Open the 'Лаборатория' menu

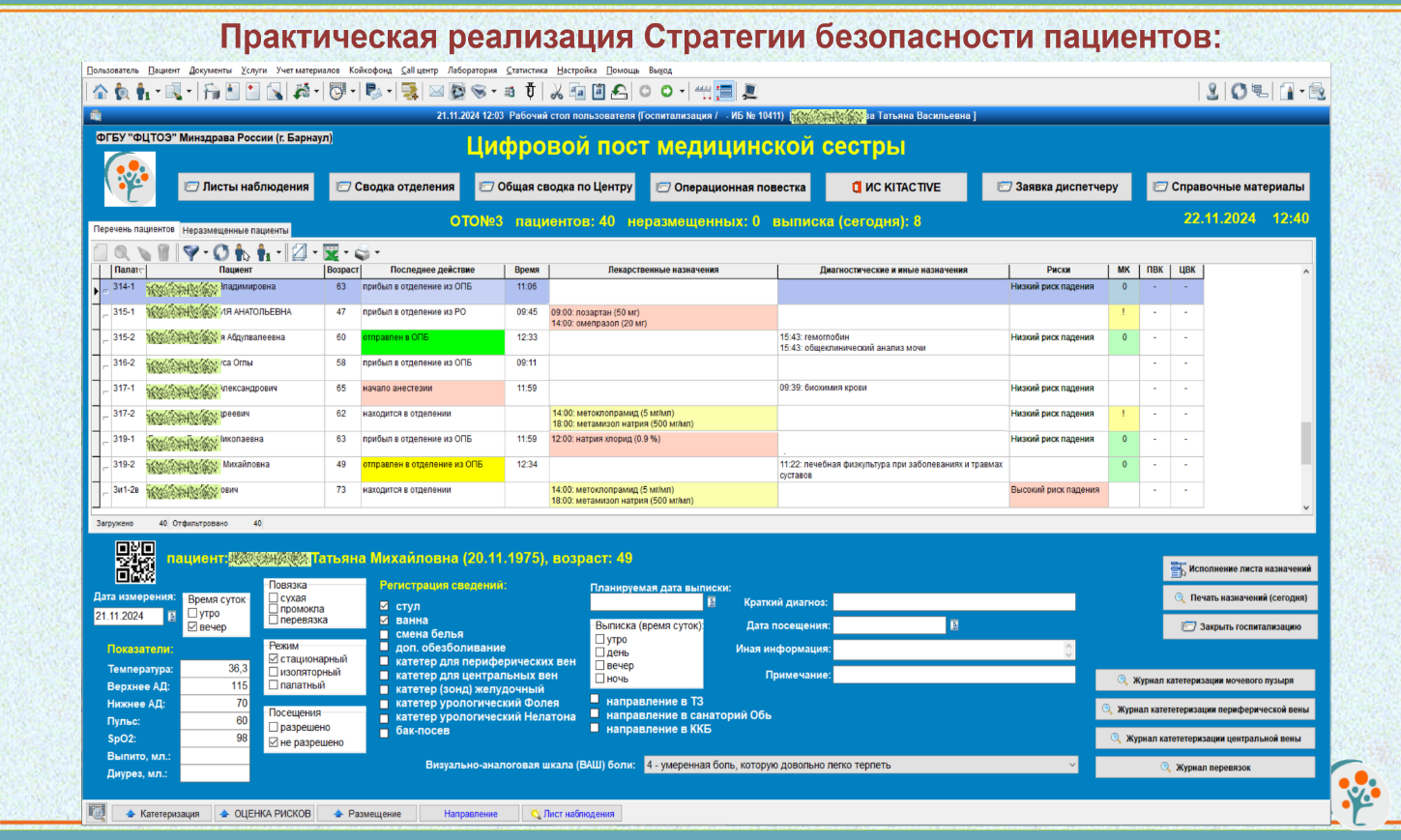click(472, 71)
